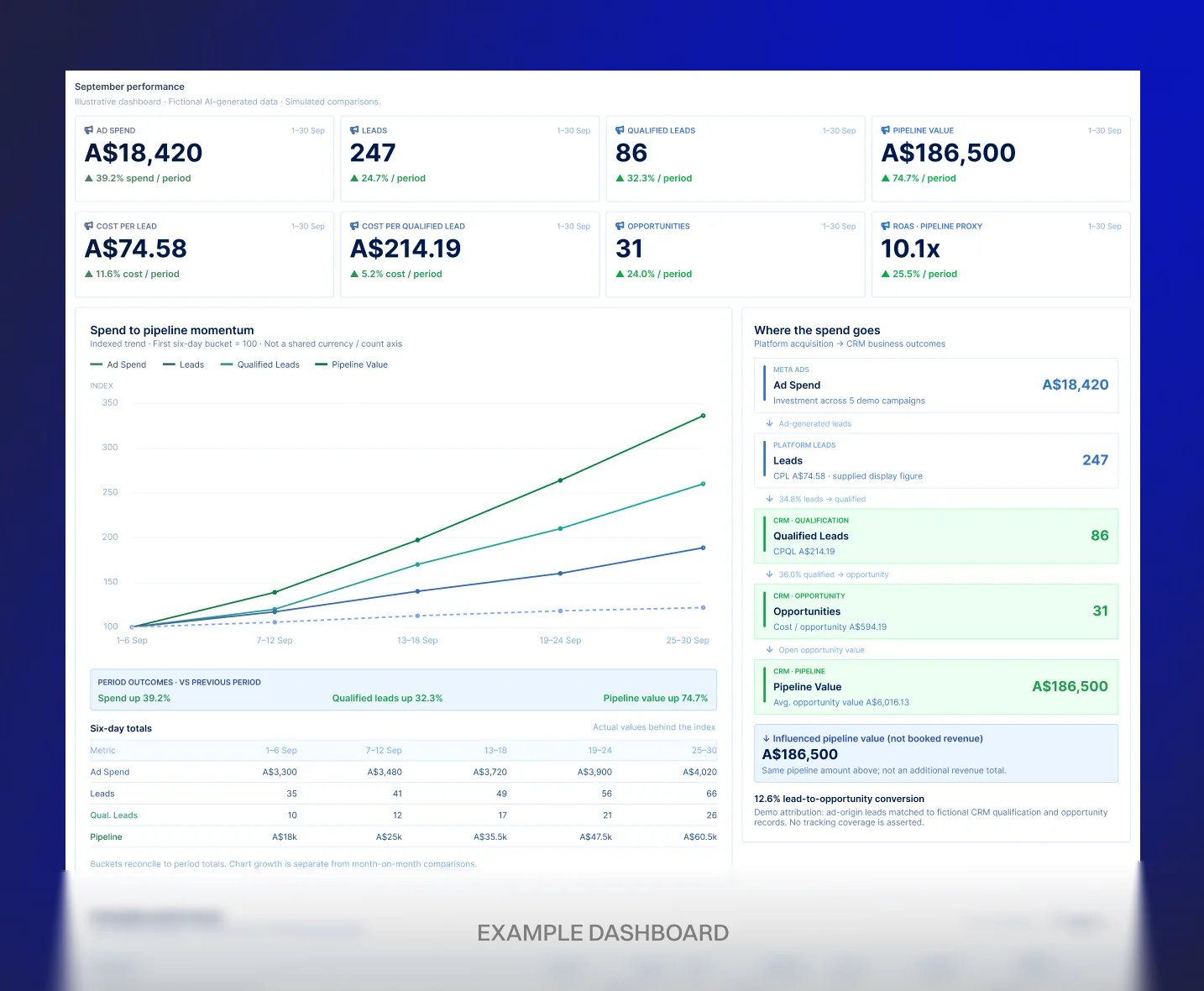Open the CRM Opportunities funnel card

(936, 611)
